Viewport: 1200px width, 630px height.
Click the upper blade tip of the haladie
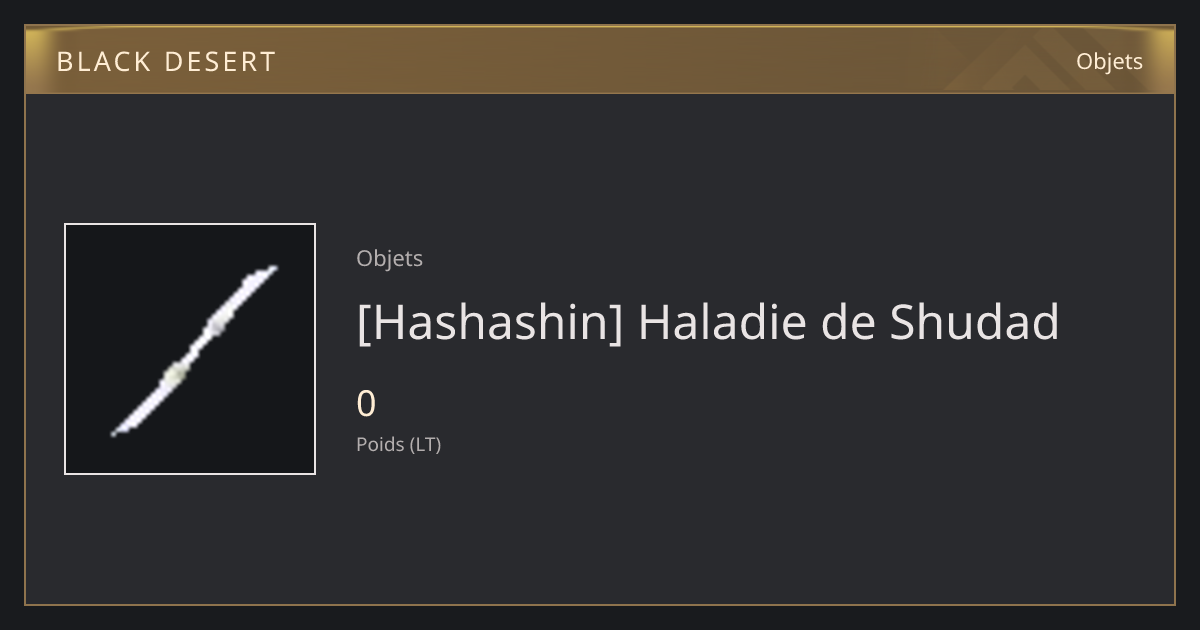click(266, 270)
